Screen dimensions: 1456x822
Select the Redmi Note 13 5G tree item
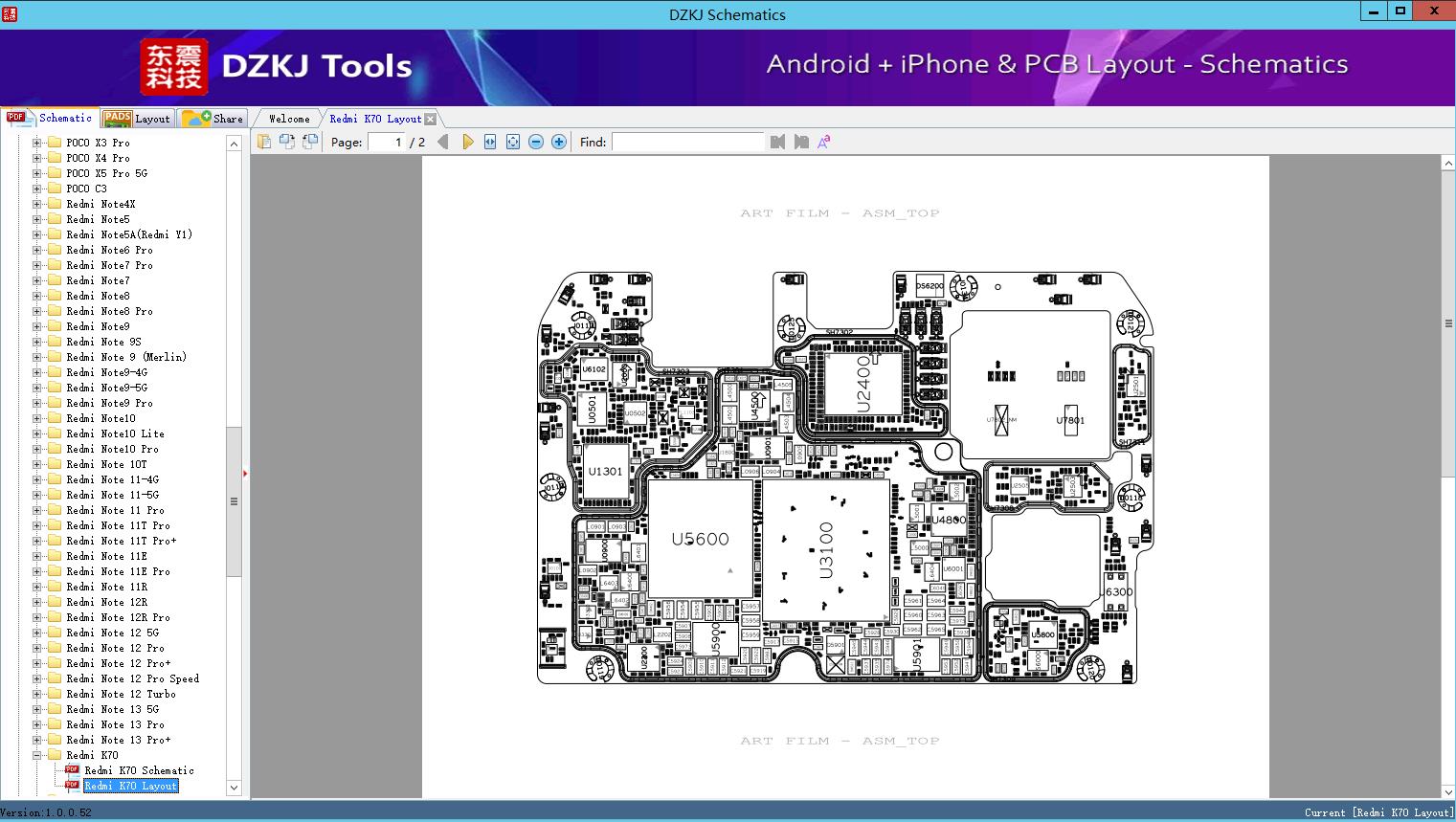click(112, 709)
